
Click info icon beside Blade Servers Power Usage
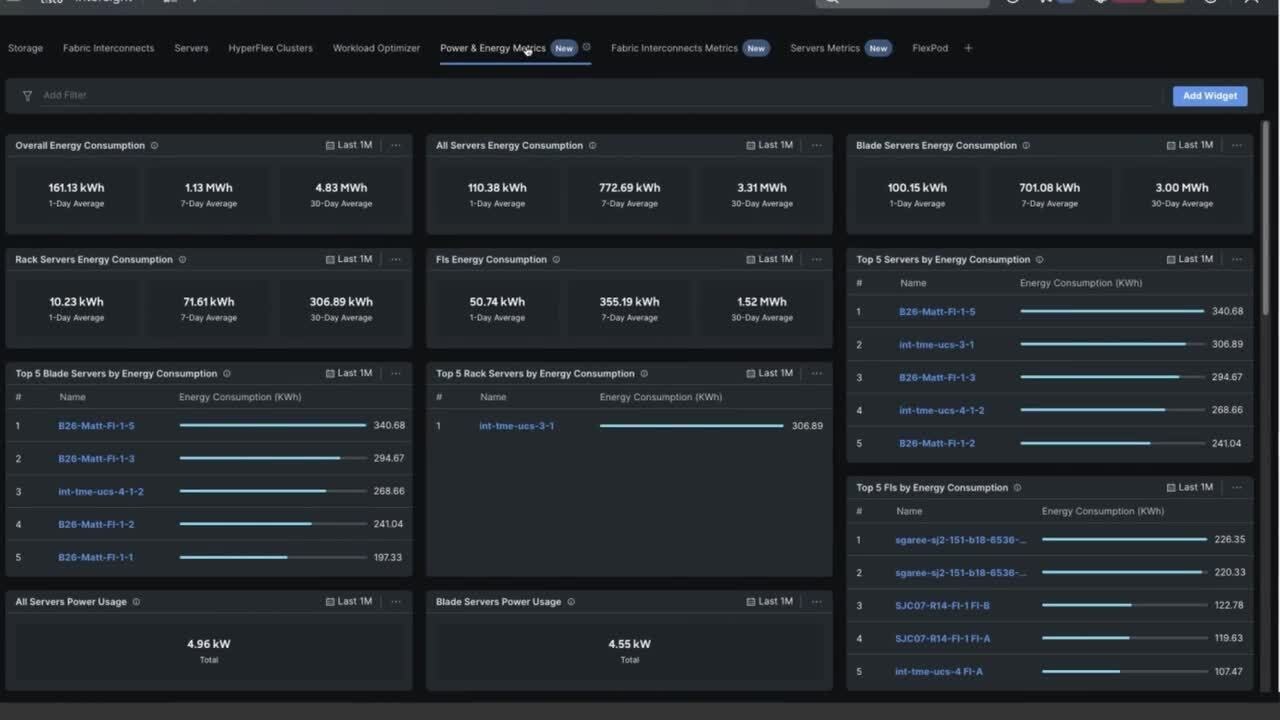(571, 602)
